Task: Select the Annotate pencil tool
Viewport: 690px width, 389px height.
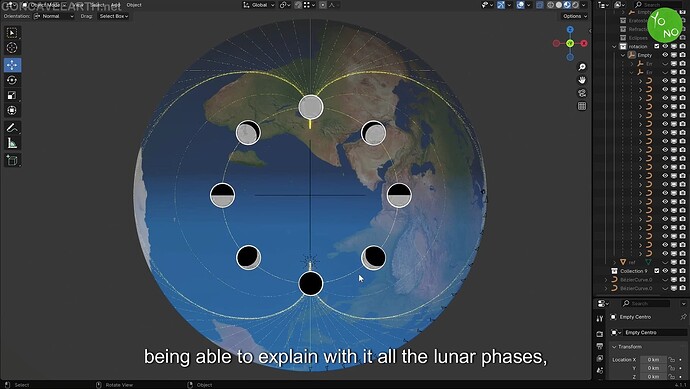Action: (x=12, y=128)
